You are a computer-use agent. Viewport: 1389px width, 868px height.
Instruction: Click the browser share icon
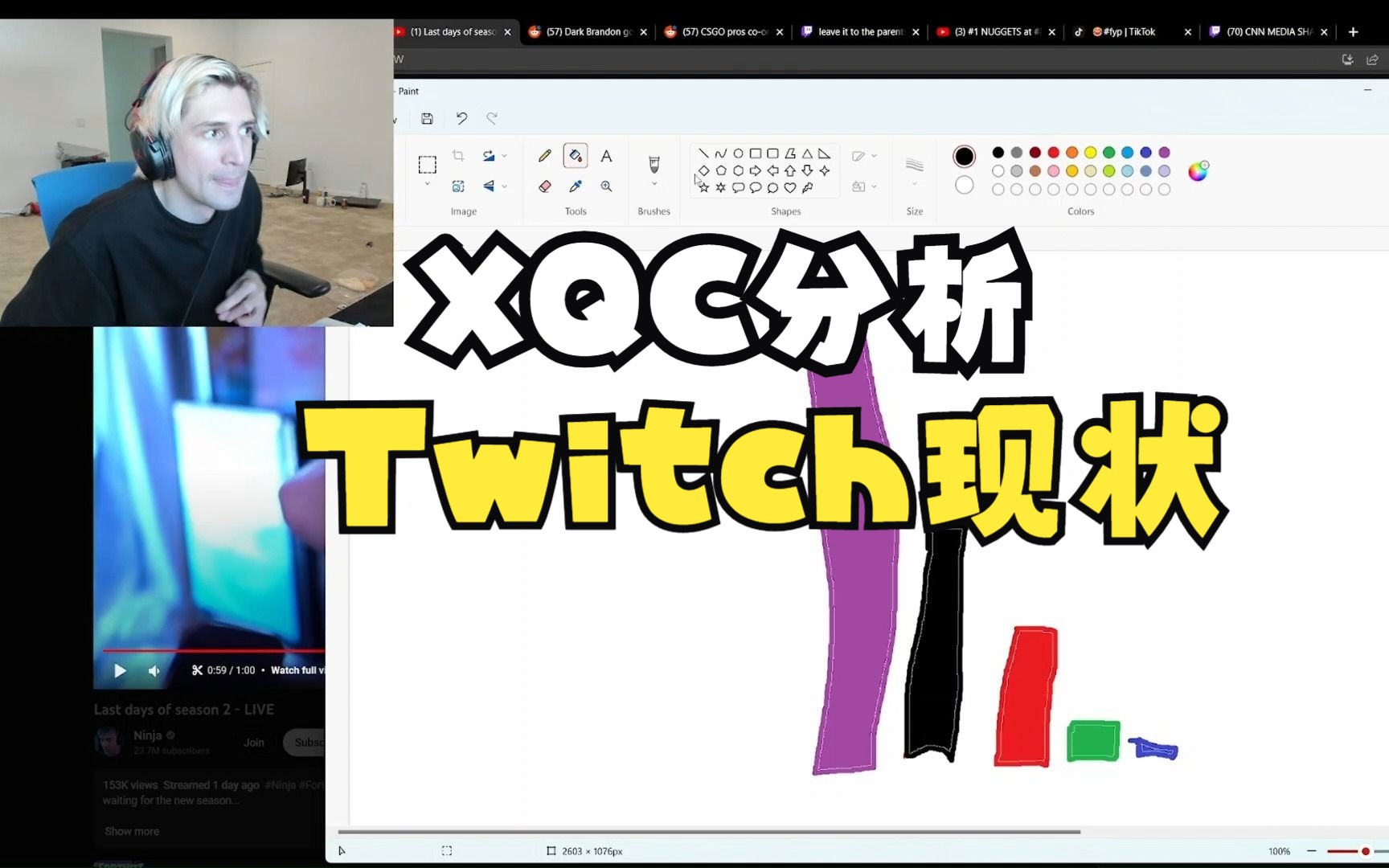[1373, 59]
